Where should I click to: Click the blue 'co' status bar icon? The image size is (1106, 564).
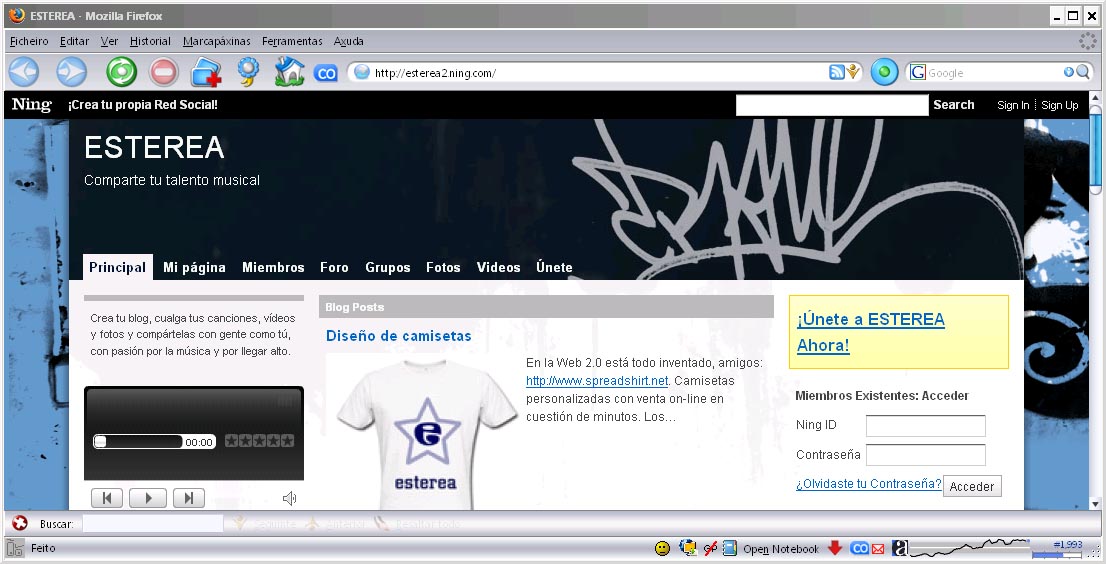[859, 548]
